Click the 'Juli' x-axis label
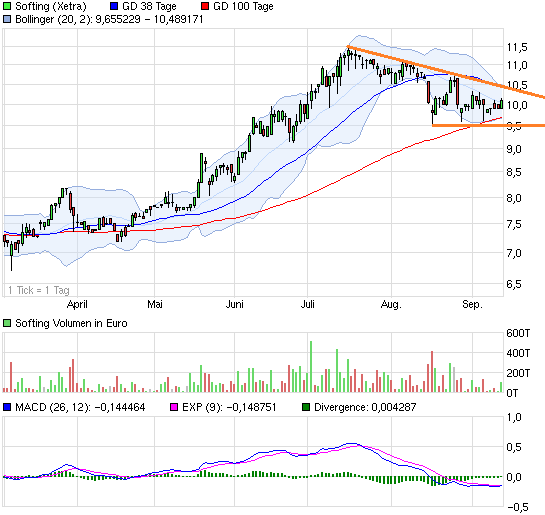Screen dimensions: 545x515 [x=308, y=304]
